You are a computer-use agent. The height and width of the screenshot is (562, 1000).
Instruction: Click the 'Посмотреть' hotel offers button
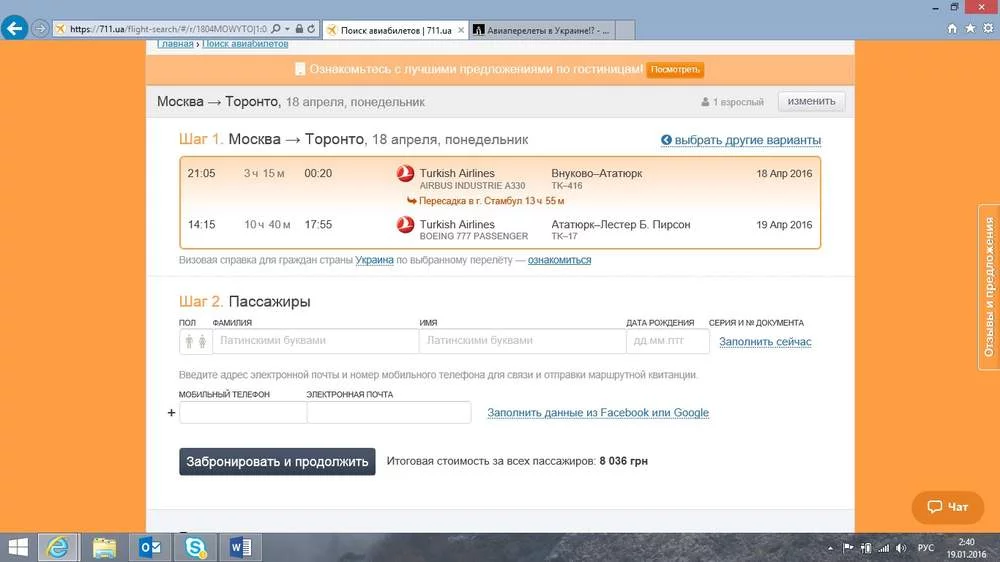(x=675, y=70)
